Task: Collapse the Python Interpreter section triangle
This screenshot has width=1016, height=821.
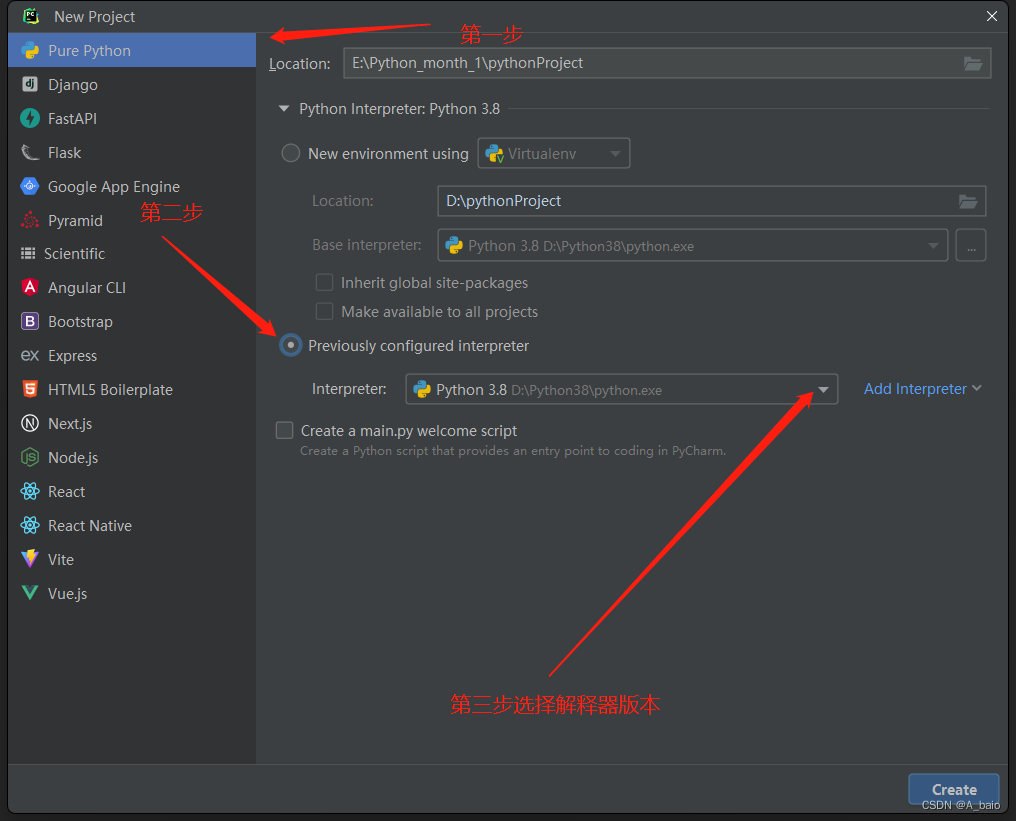Action: point(283,109)
